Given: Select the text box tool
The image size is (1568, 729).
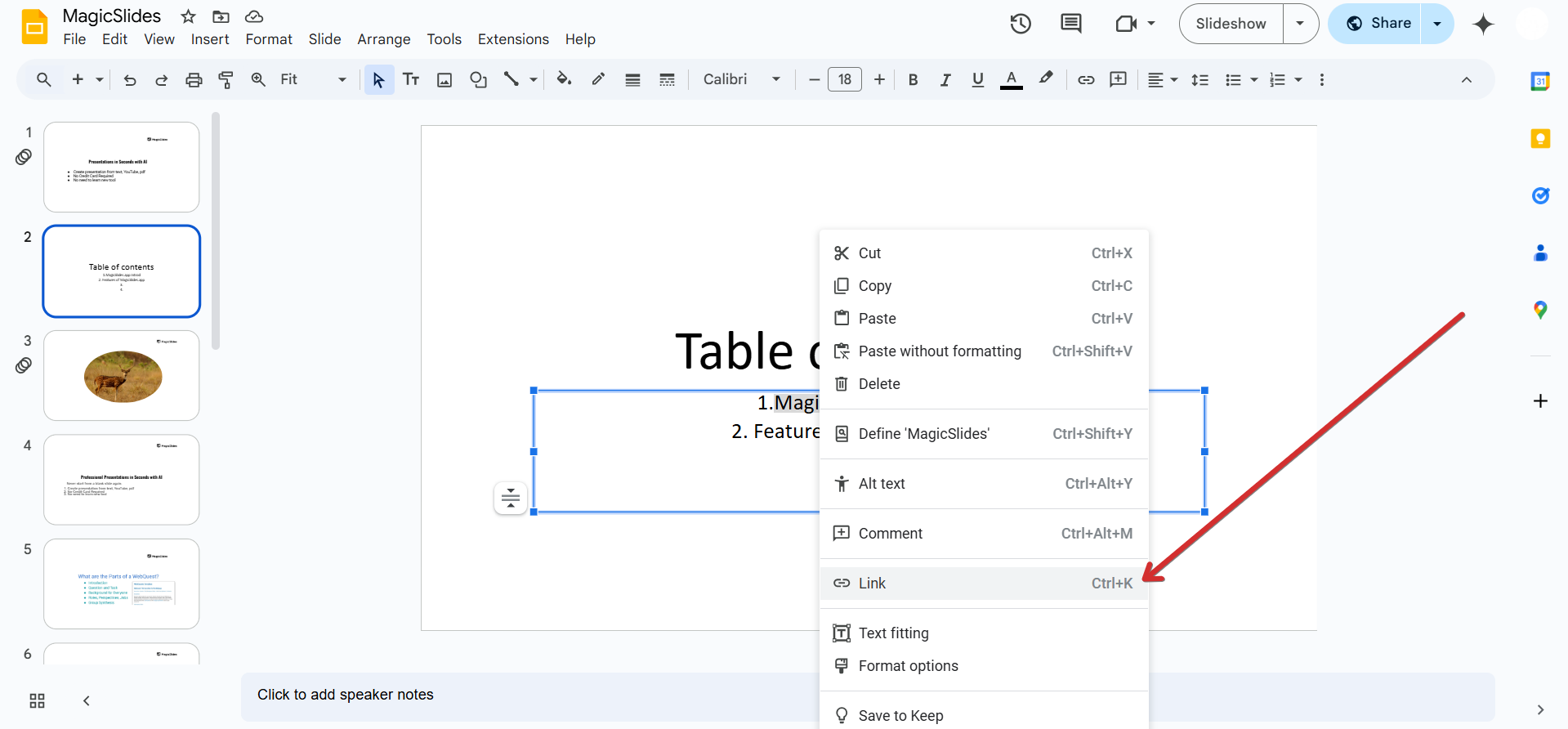Looking at the screenshot, I should pos(411,79).
